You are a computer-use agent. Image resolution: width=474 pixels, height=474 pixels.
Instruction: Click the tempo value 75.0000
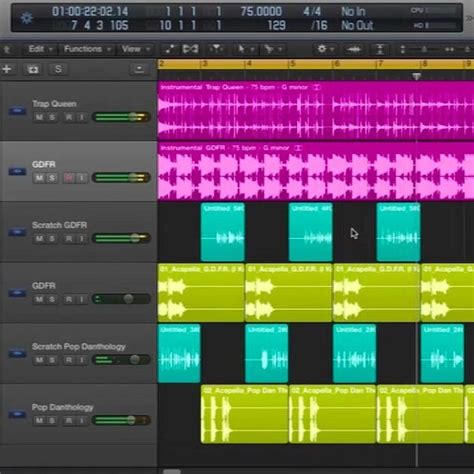261,12
